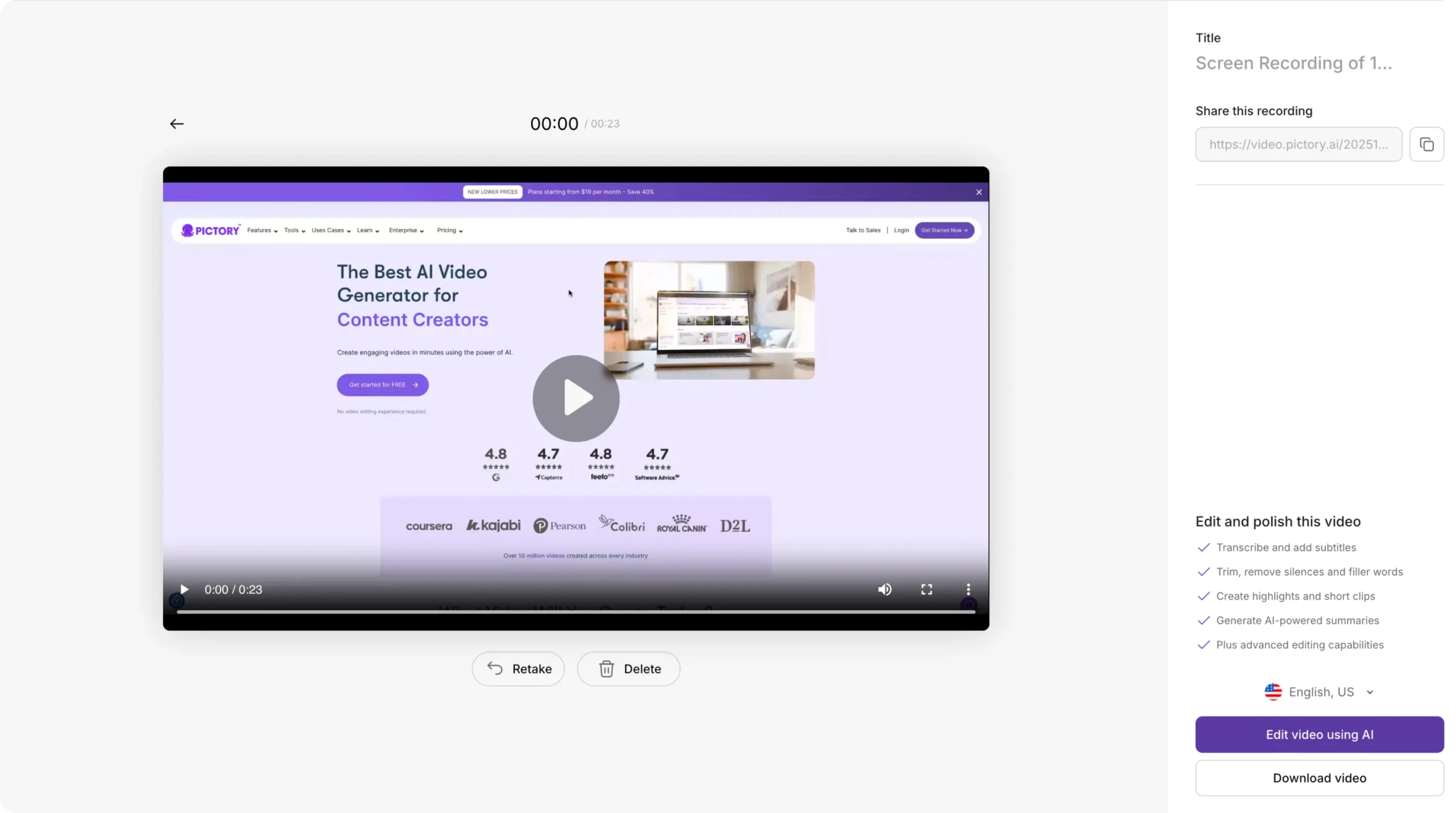Click Download video button
Viewport: 1456px width, 813px height.
(1319, 778)
